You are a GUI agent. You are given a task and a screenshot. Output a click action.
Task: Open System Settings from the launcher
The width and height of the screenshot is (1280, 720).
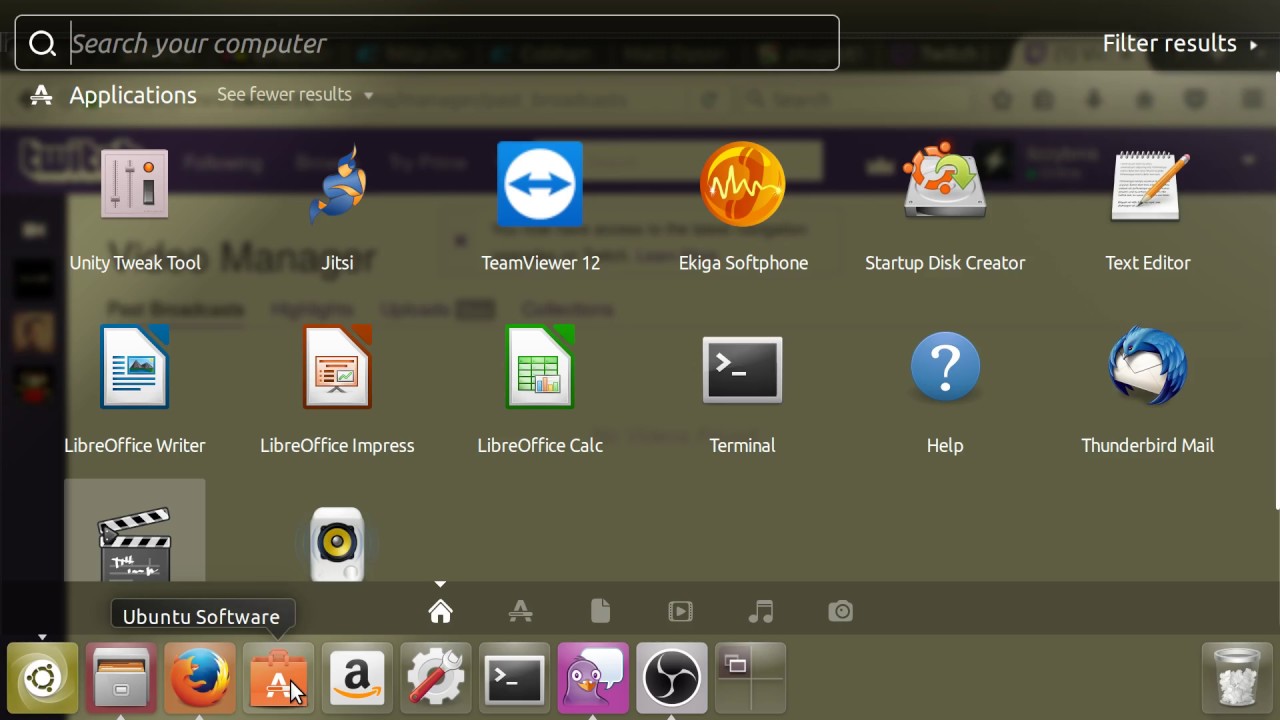click(435, 679)
